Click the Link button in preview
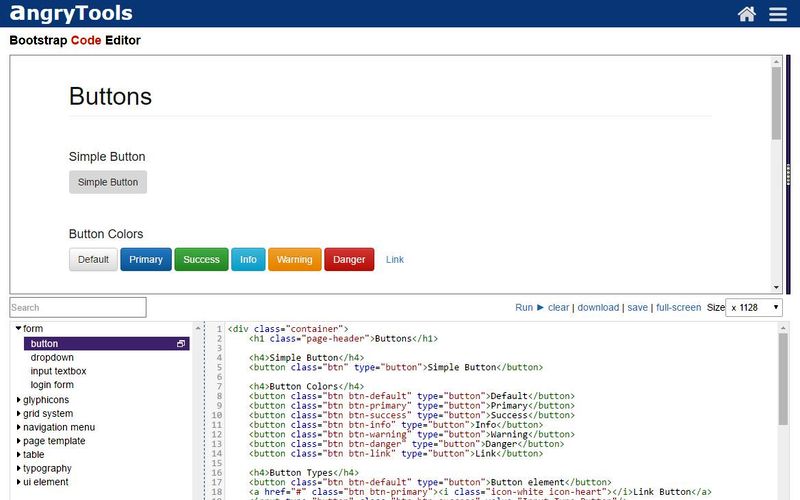Screen dimensions: 800x500 pyautogui.click(x=395, y=260)
